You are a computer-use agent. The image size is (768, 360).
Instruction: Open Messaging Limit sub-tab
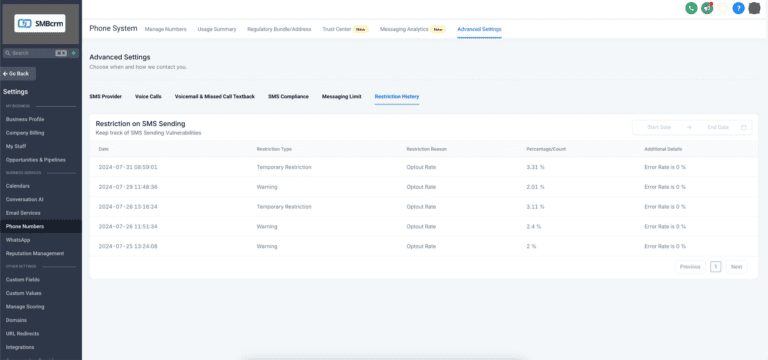[x=341, y=96]
